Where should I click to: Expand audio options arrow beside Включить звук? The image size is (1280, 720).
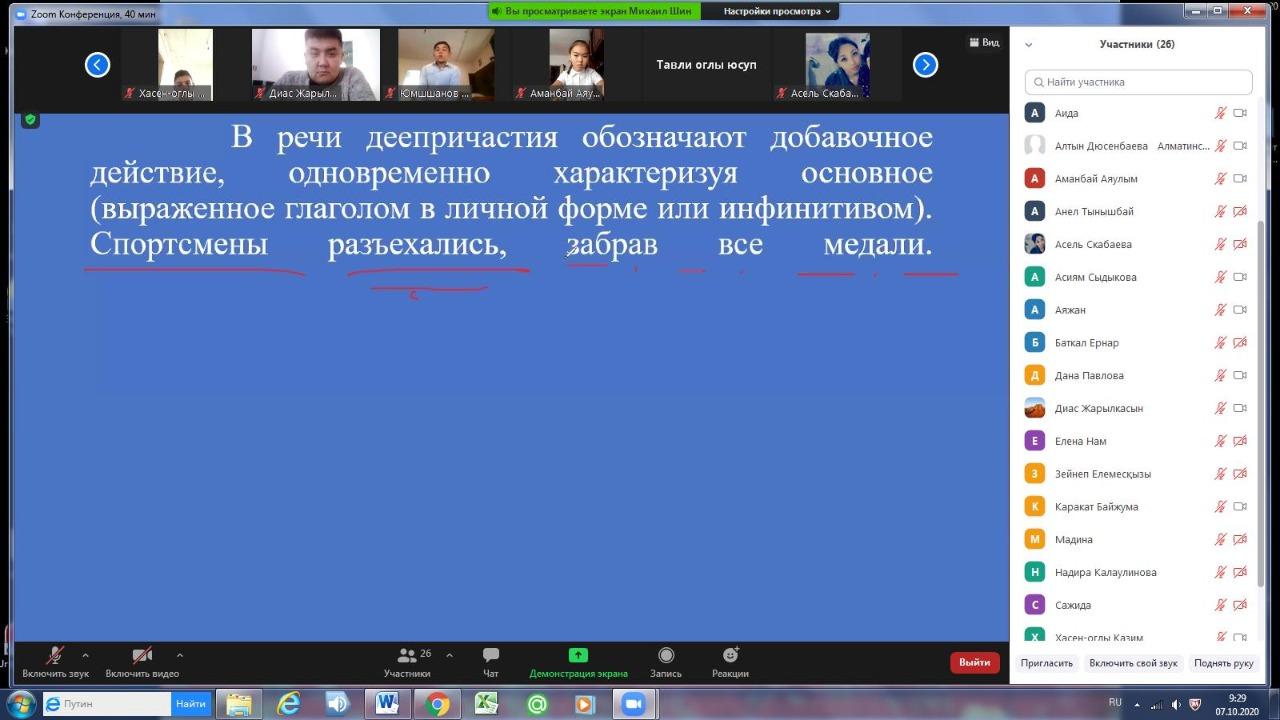pos(85,656)
